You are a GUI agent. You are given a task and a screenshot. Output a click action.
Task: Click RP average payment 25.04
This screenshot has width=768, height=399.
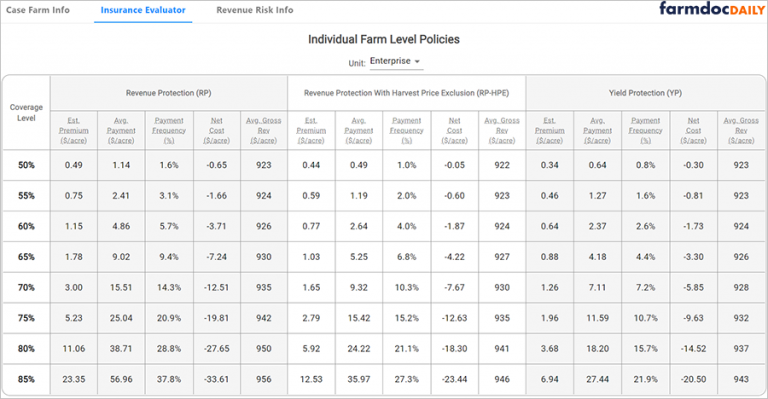coord(121,318)
